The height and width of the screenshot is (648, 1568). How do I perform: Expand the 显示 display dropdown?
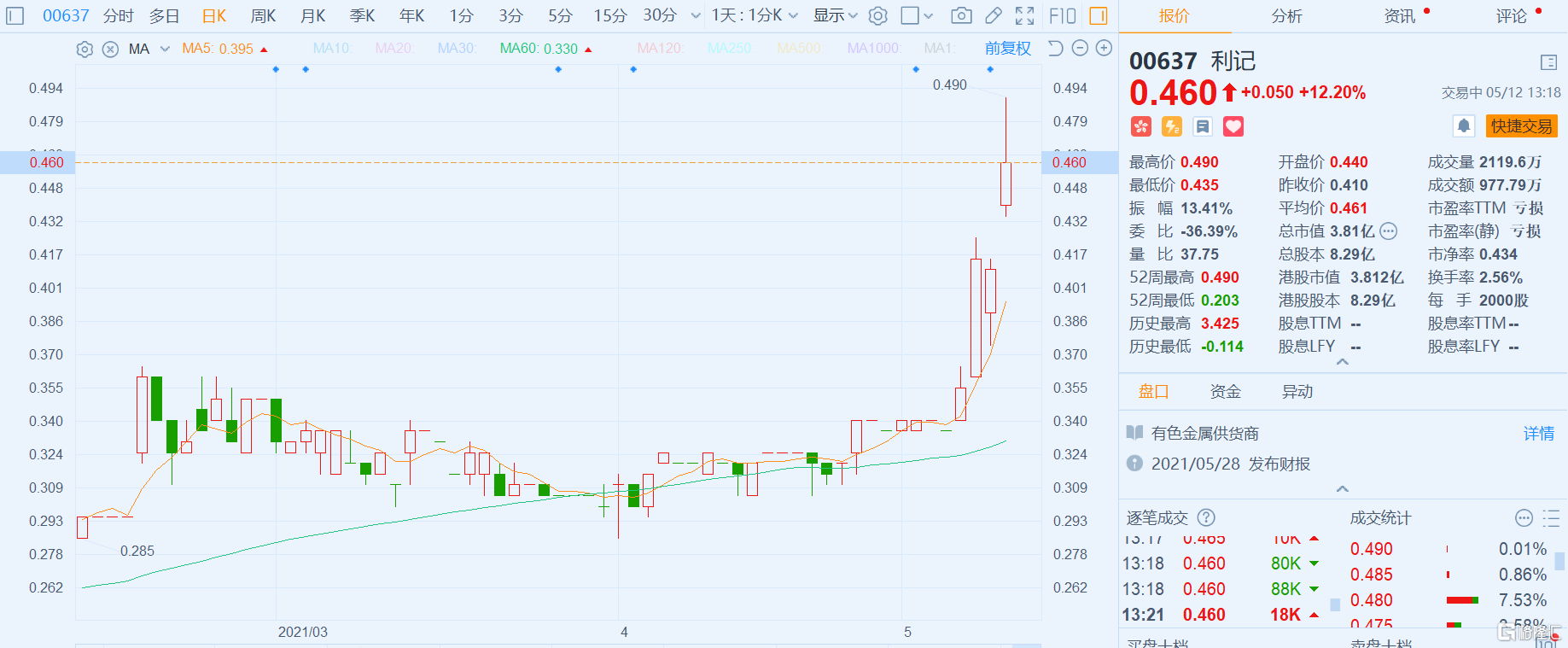835,15
